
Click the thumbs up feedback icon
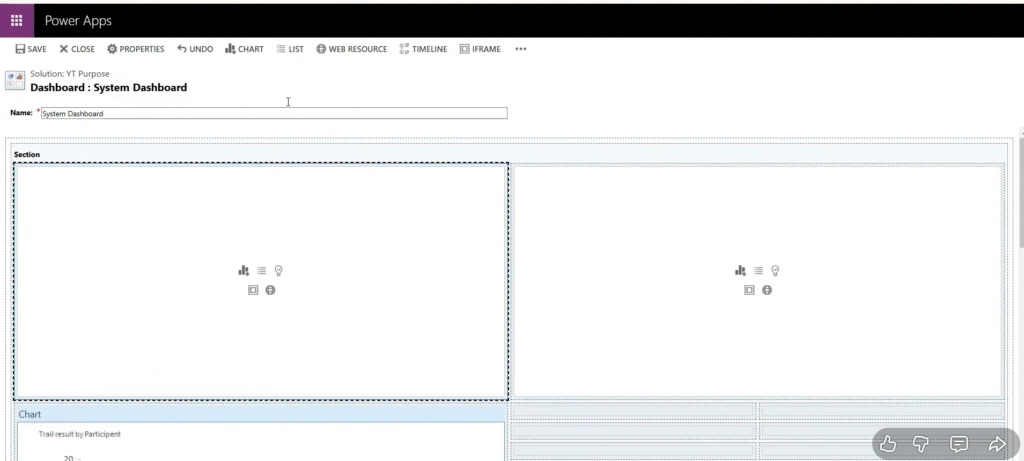click(888, 444)
